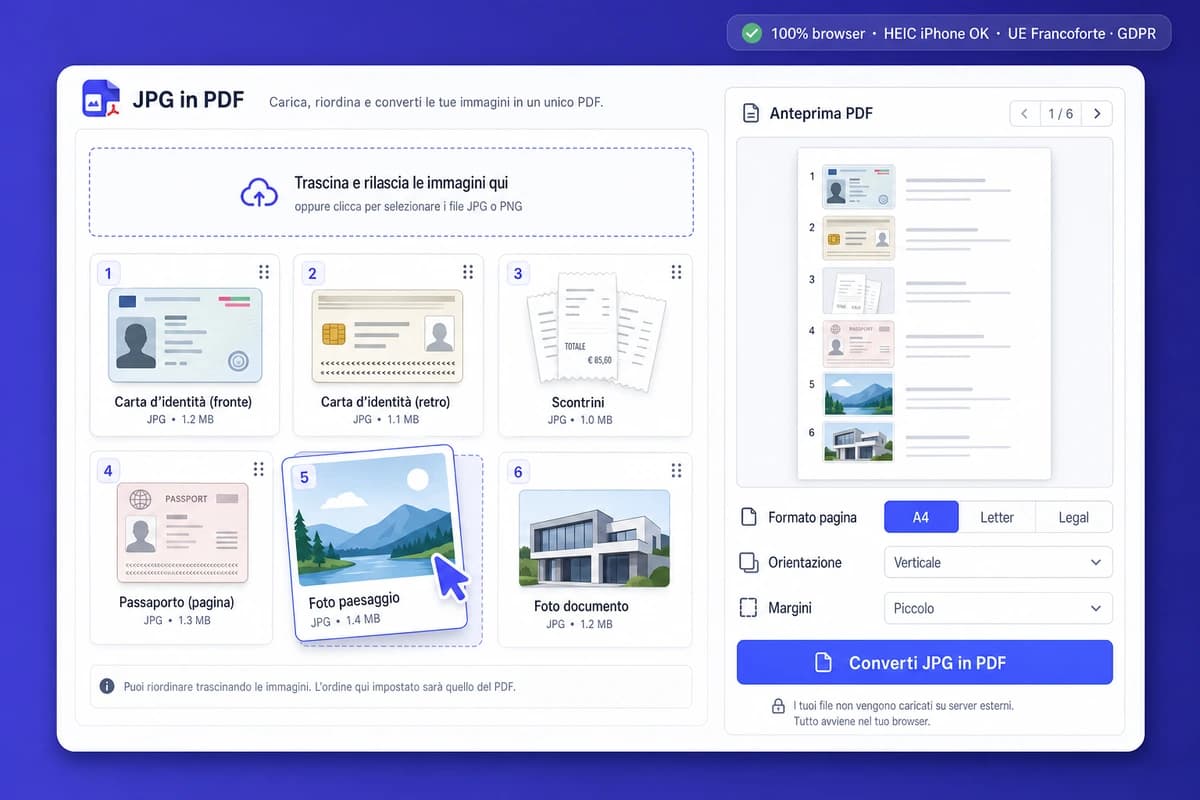Click the green checkmark badge icon
The height and width of the screenshot is (800, 1200).
click(x=751, y=33)
